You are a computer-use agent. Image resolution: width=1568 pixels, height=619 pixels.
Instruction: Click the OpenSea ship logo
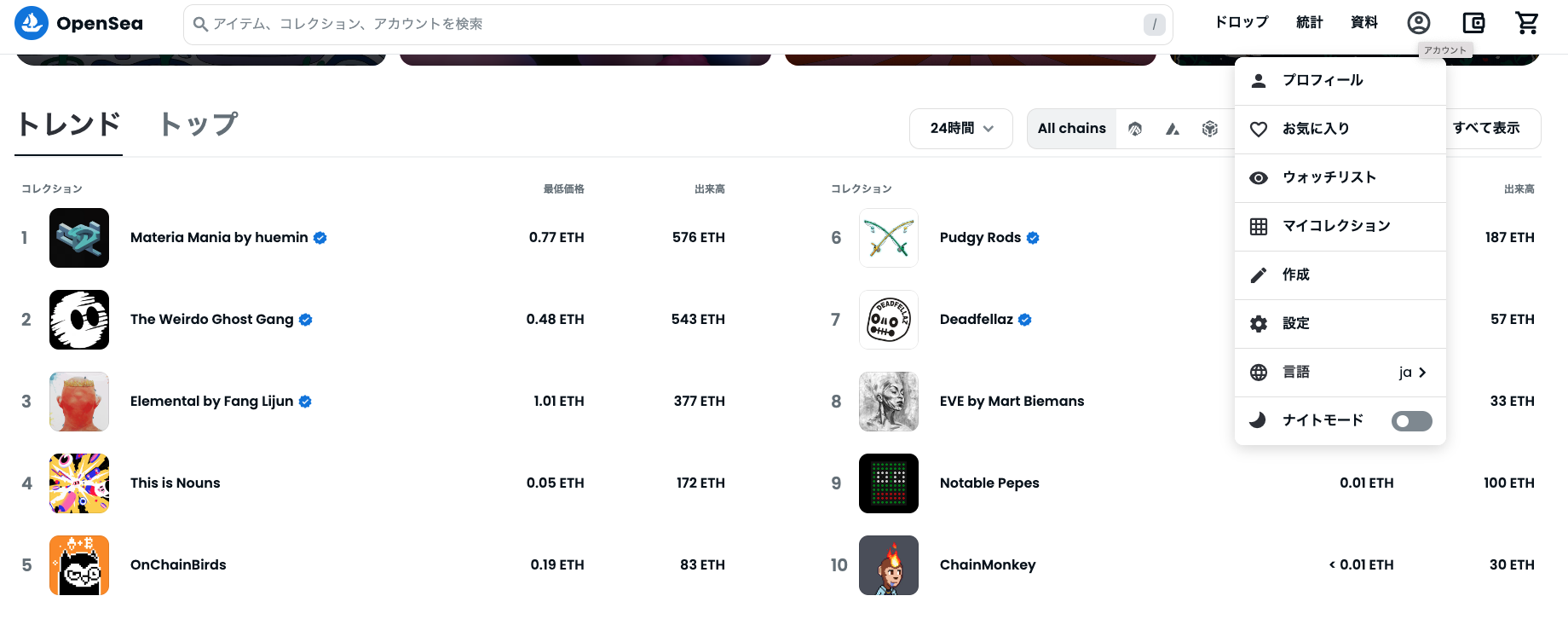32,21
